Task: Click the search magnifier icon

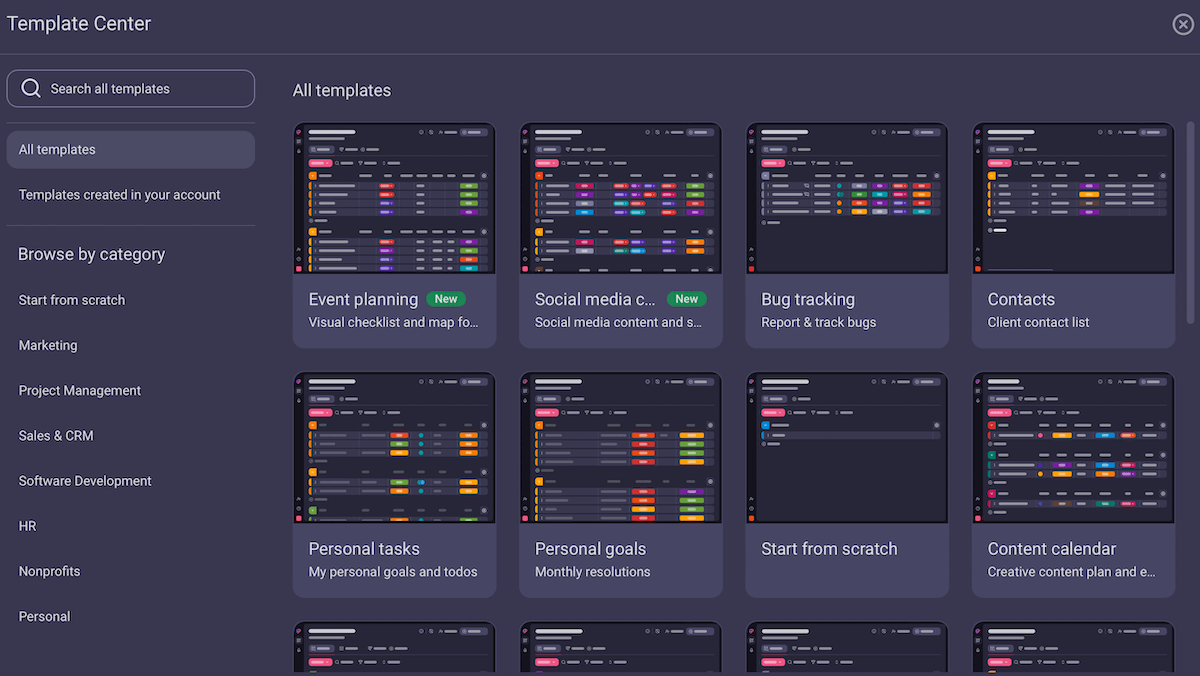Action: (x=31, y=88)
